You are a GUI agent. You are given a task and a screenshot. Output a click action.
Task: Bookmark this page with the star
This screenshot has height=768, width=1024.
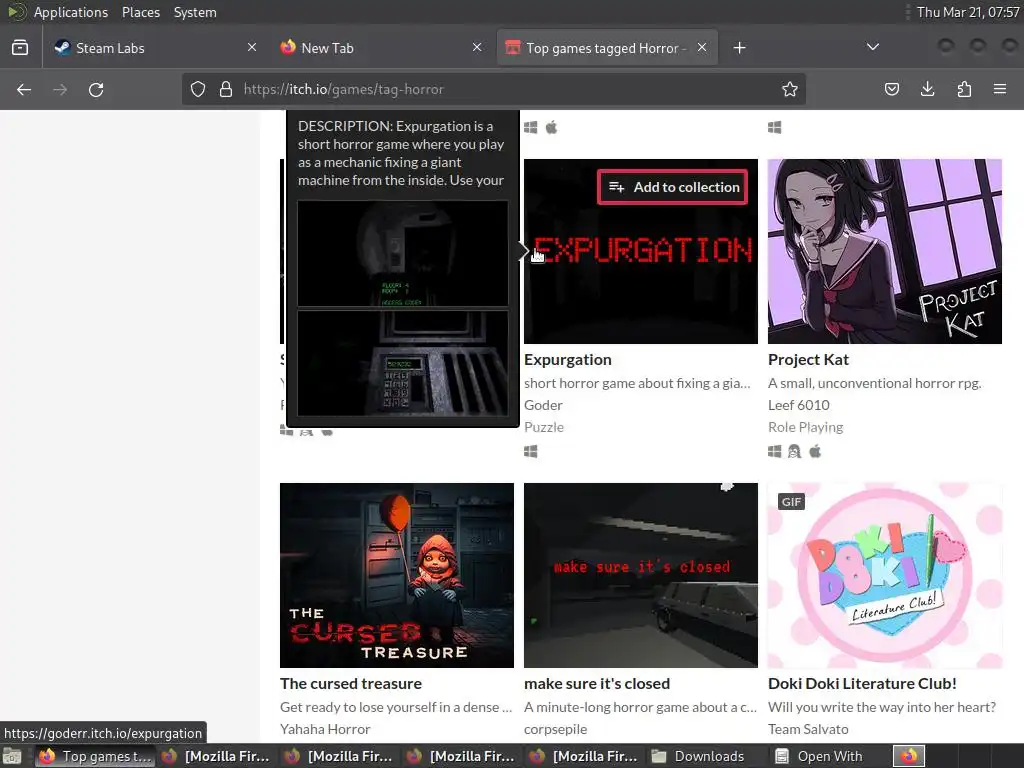pos(790,89)
